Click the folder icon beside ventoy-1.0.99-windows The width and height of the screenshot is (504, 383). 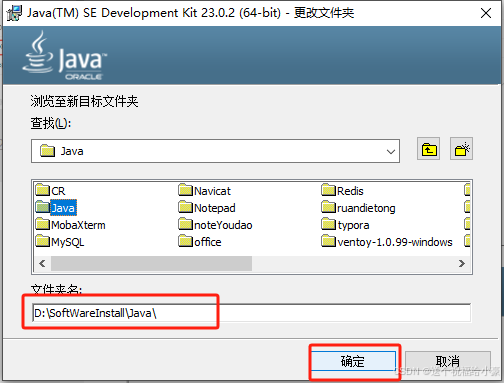coord(328,241)
